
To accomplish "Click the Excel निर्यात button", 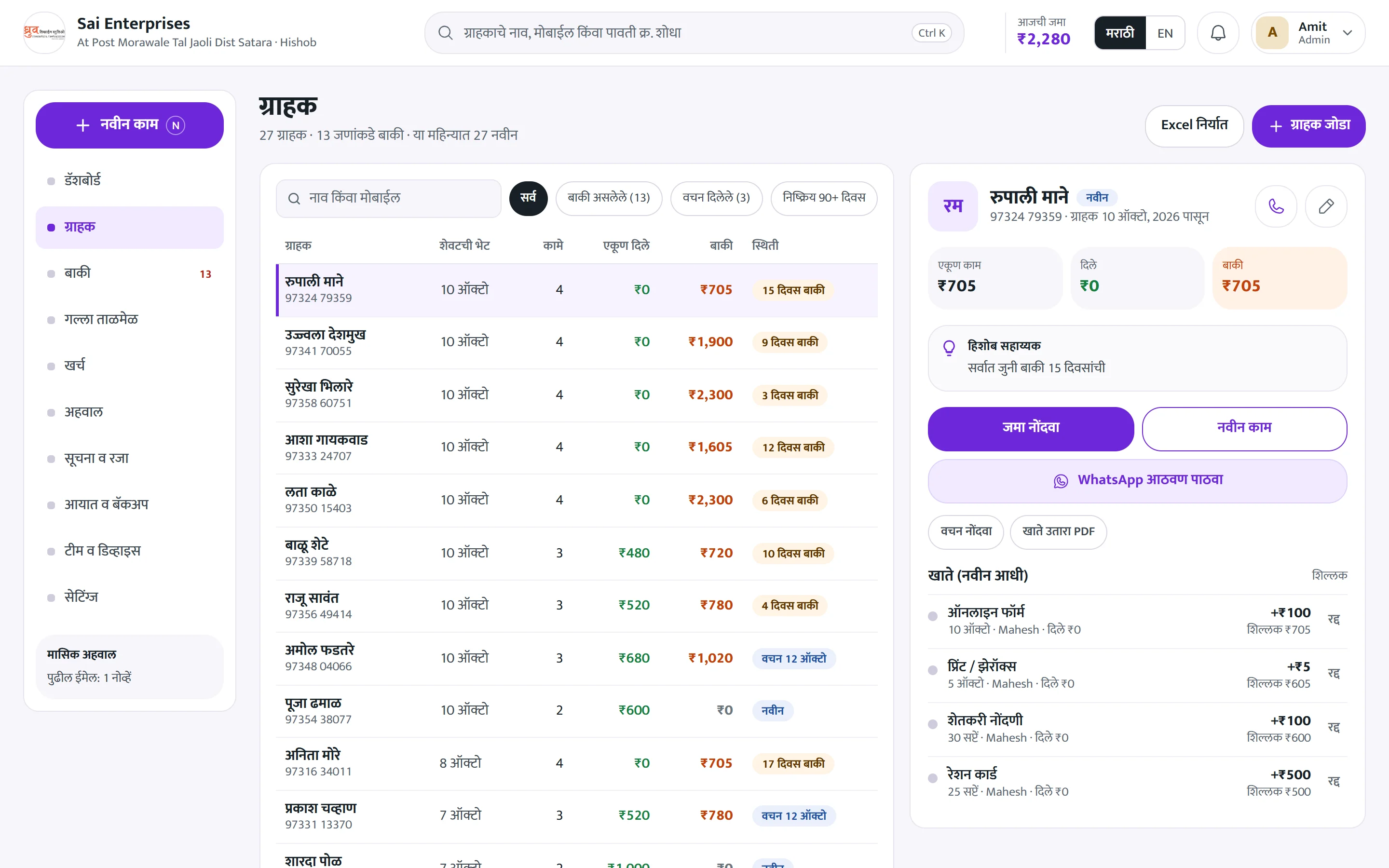I will (1194, 126).
